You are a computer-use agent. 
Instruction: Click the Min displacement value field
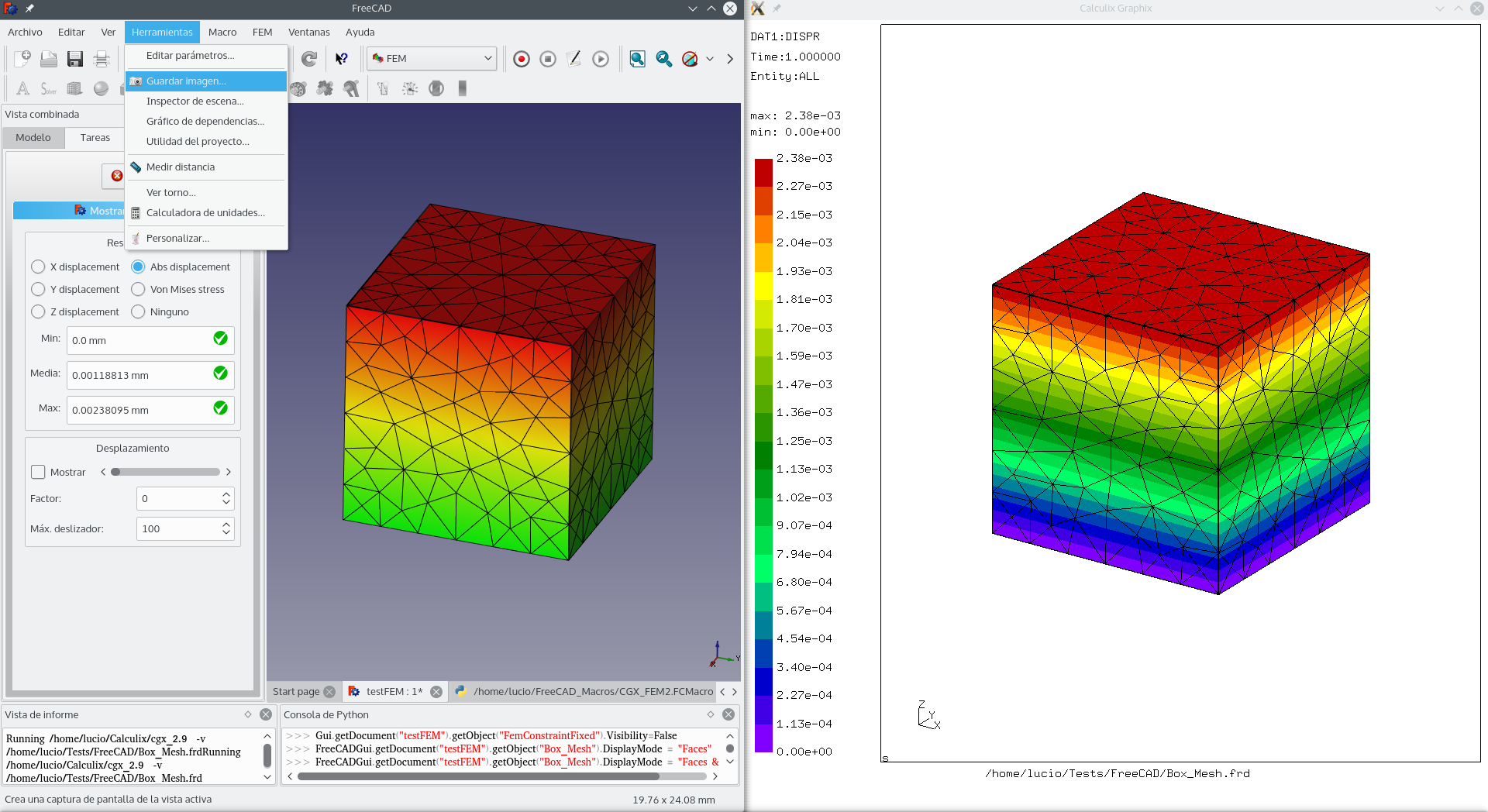(150, 340)
